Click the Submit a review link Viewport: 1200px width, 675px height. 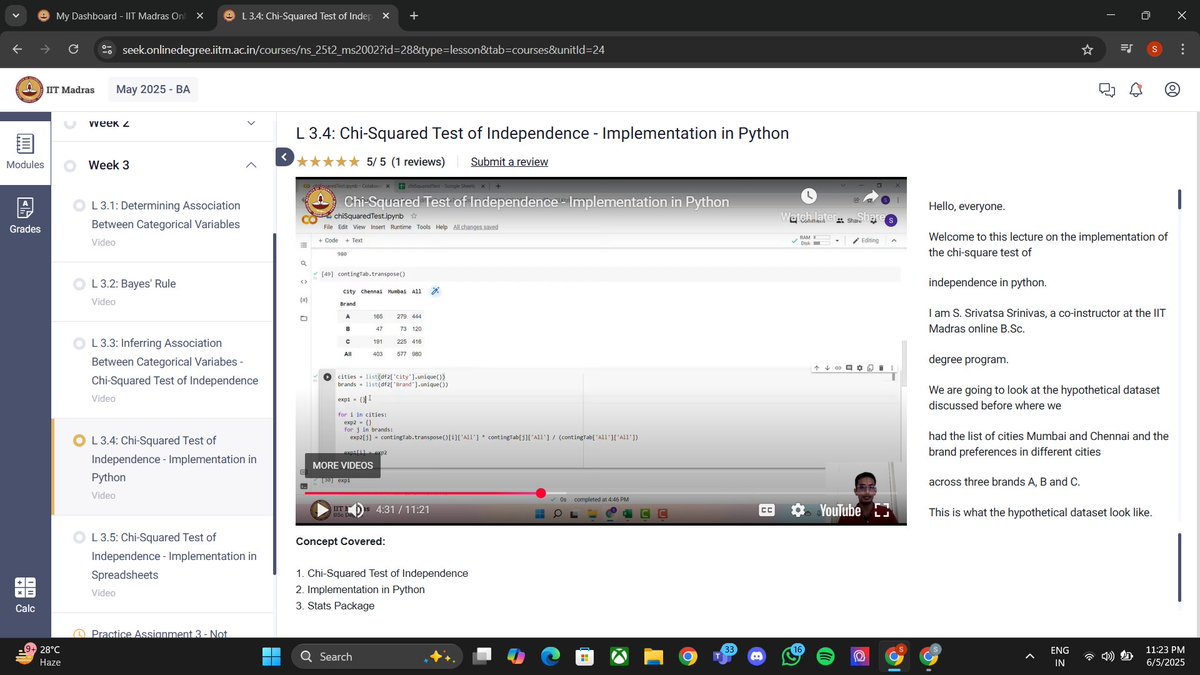508,161
